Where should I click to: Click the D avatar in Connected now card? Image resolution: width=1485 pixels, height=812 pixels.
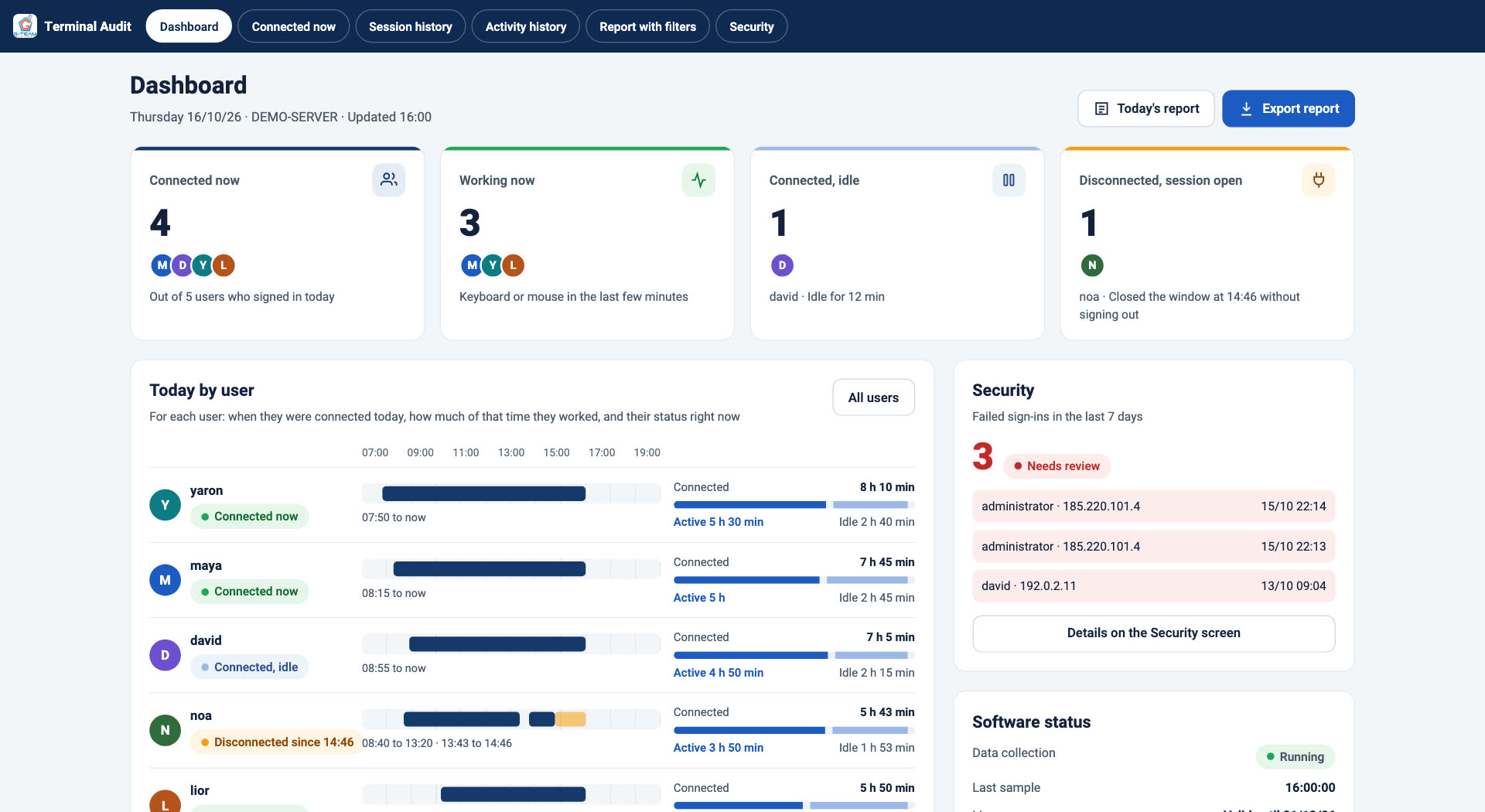pos(183,265)
